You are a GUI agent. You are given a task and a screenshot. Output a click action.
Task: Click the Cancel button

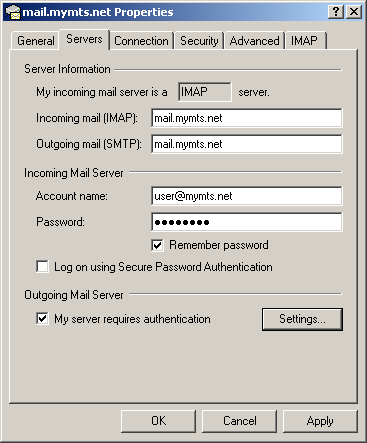(240, 421)
